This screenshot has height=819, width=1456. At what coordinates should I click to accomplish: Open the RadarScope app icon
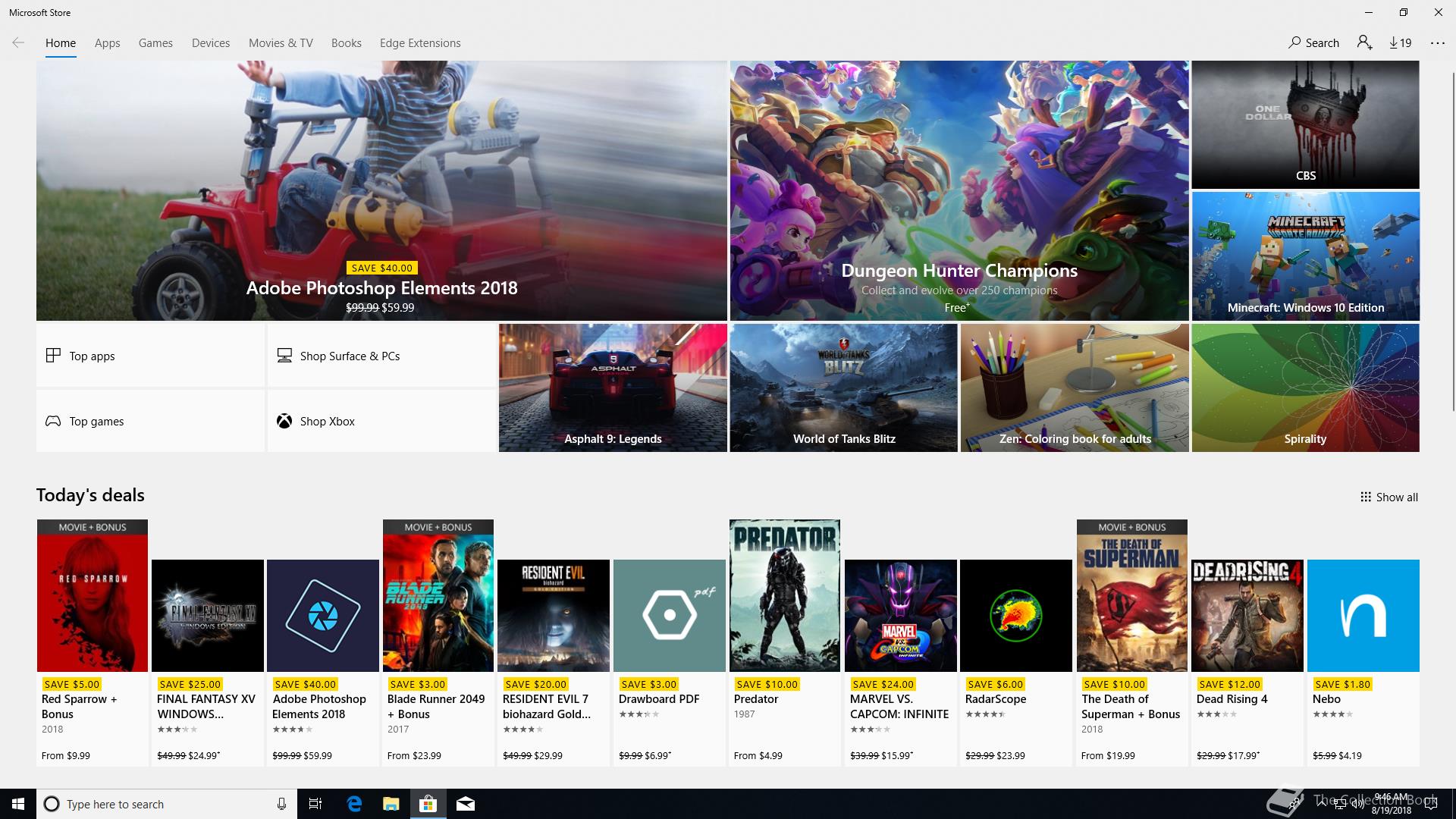point(1016,616)
